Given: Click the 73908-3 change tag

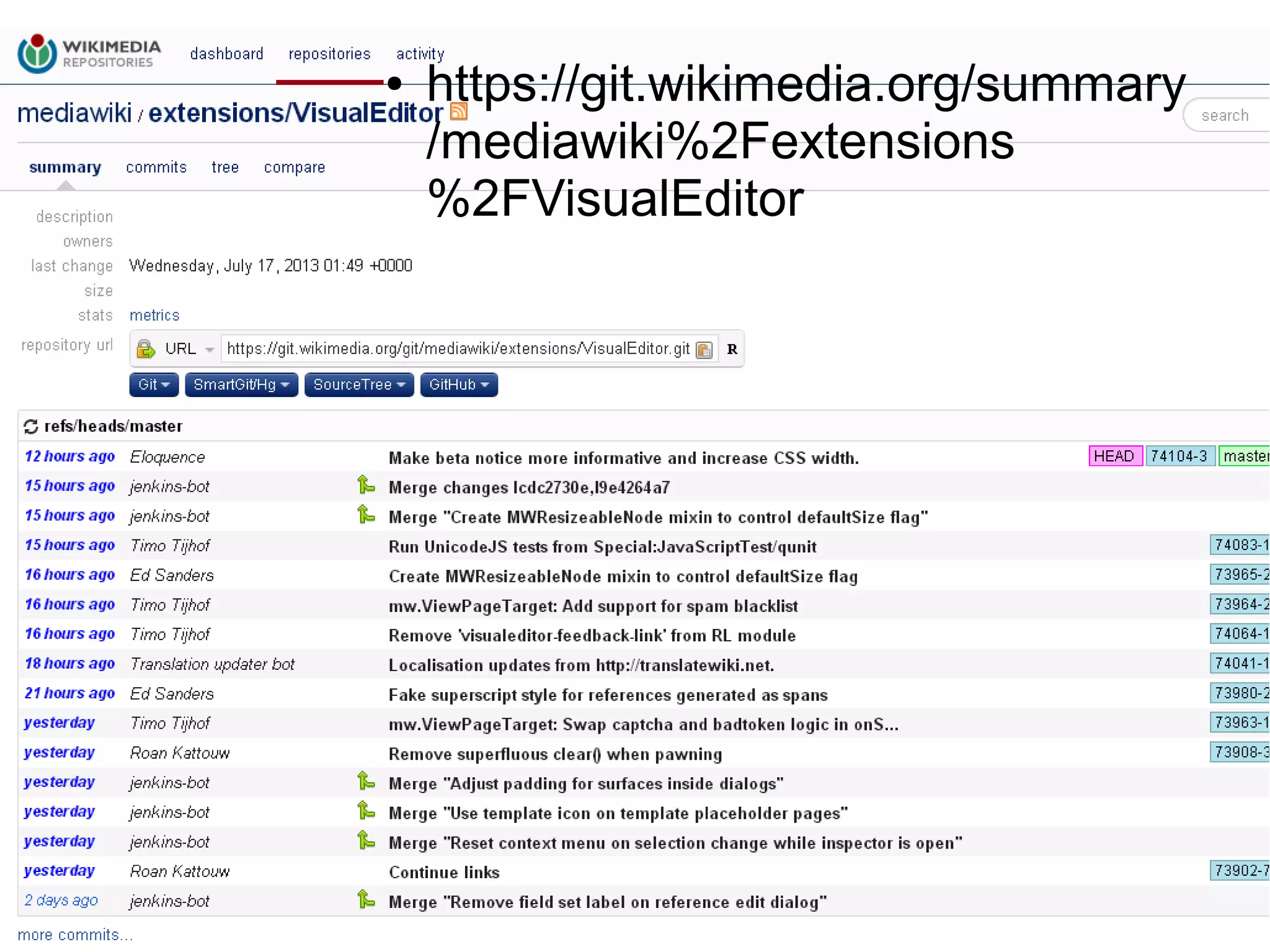Looking at the screenshot, I should click(1240, 752).
